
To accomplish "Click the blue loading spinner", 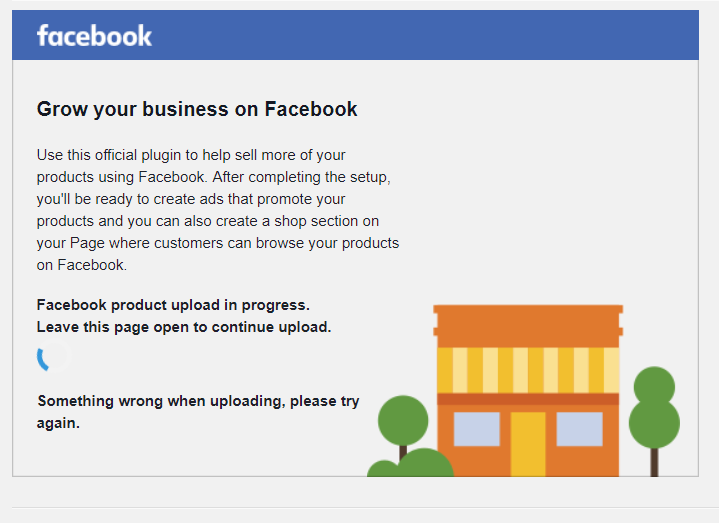I will 54,356.
